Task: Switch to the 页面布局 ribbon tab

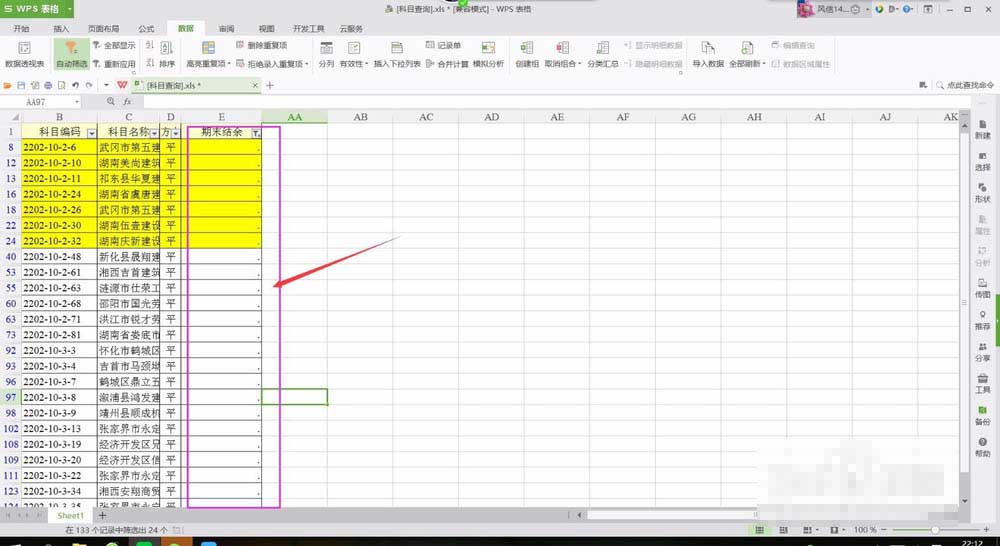Action: (x=103, y=29)
